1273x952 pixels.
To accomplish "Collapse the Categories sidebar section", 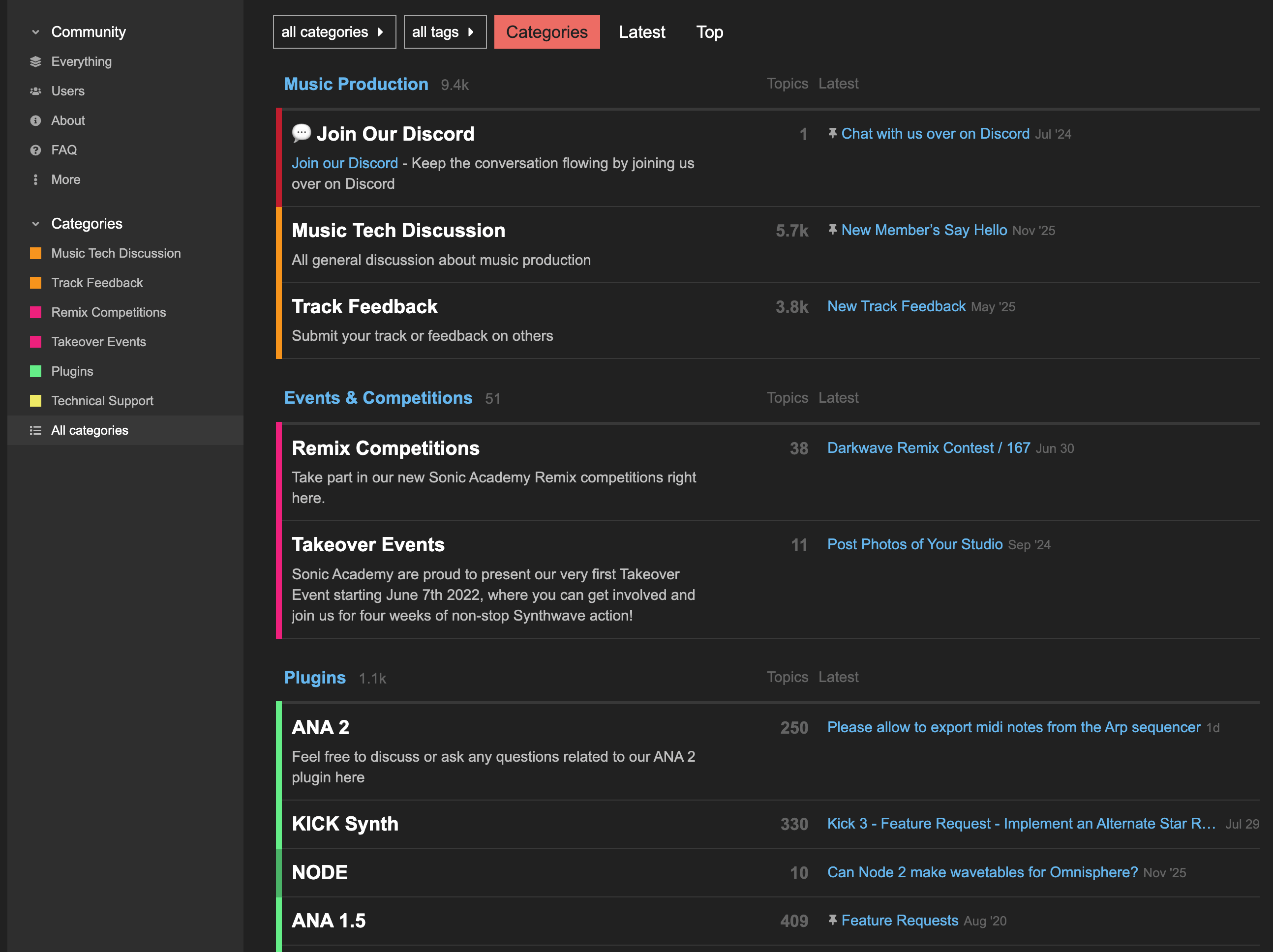I will coord(36,224).
